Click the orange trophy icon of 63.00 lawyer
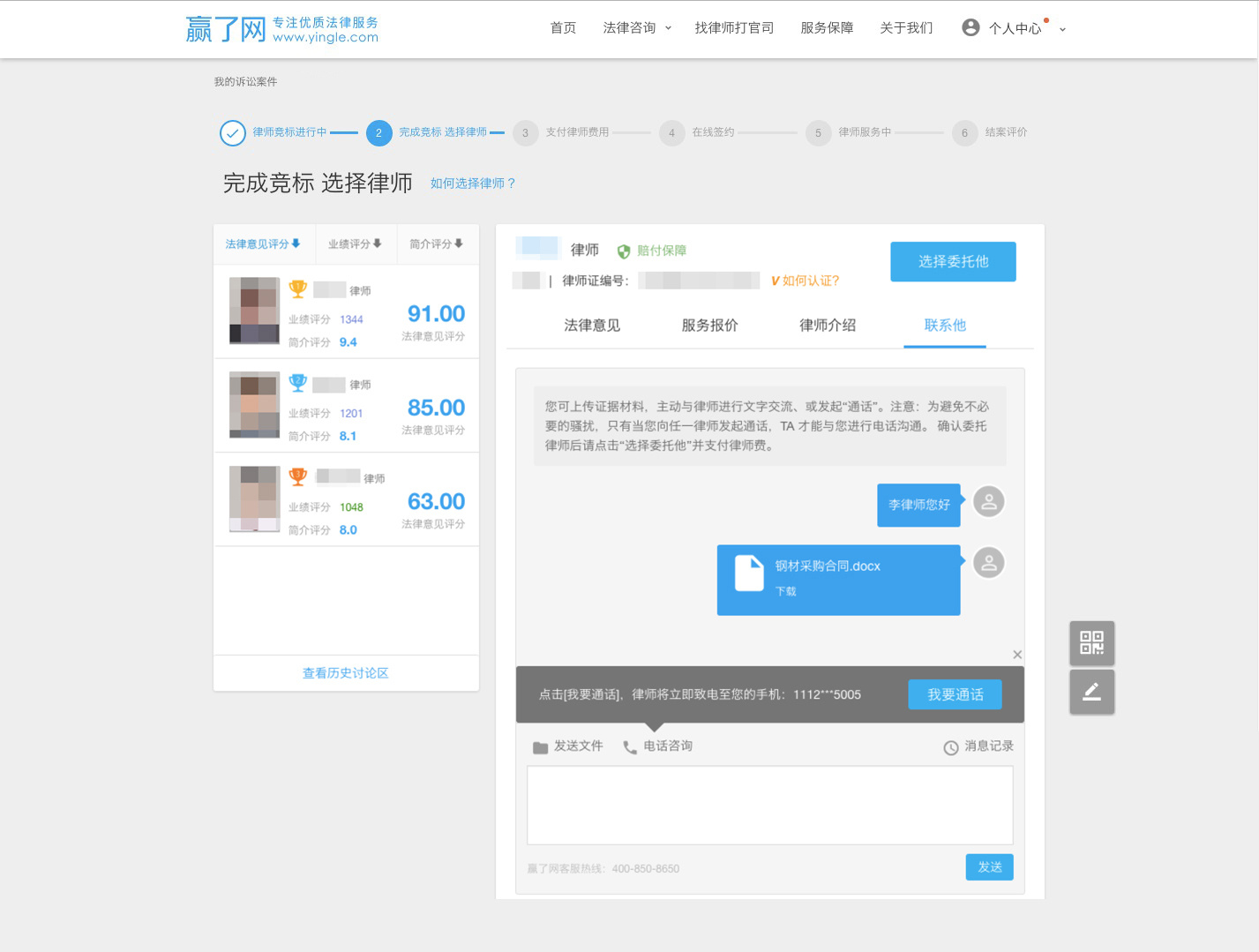This screenshot has width=1259, height=952. 298,476
